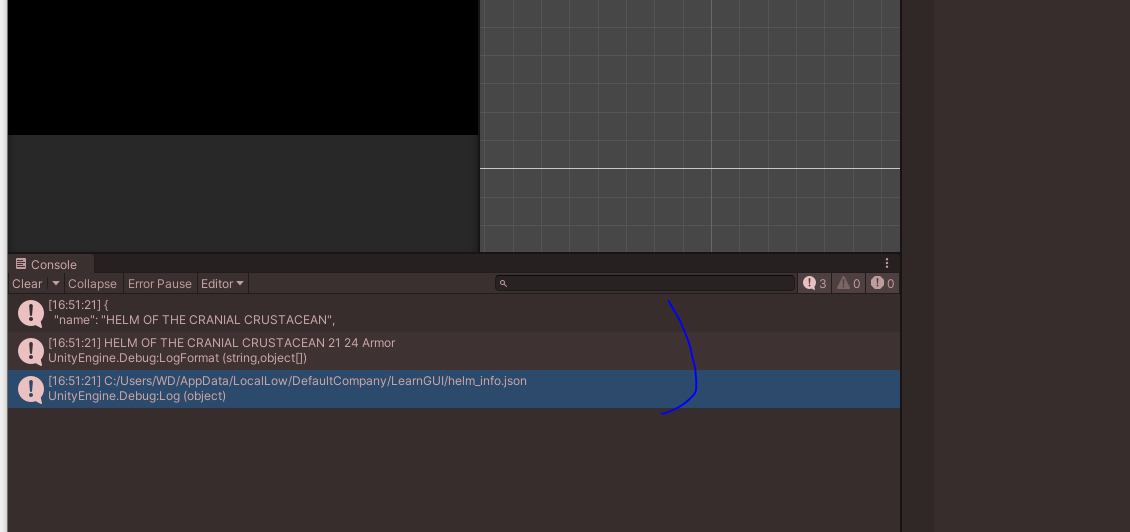This screenshot has width=1130, height=532.
Task: Select the log entry with "name" JSON
Action: tap(454, 313)
